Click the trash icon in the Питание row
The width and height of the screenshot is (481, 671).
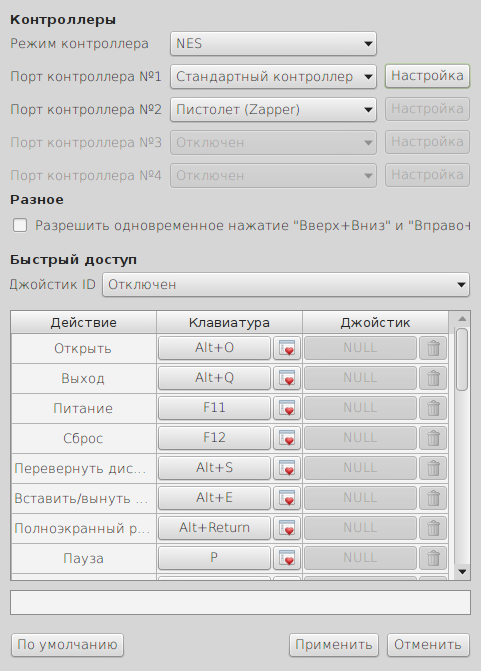(x=433, y=408)
